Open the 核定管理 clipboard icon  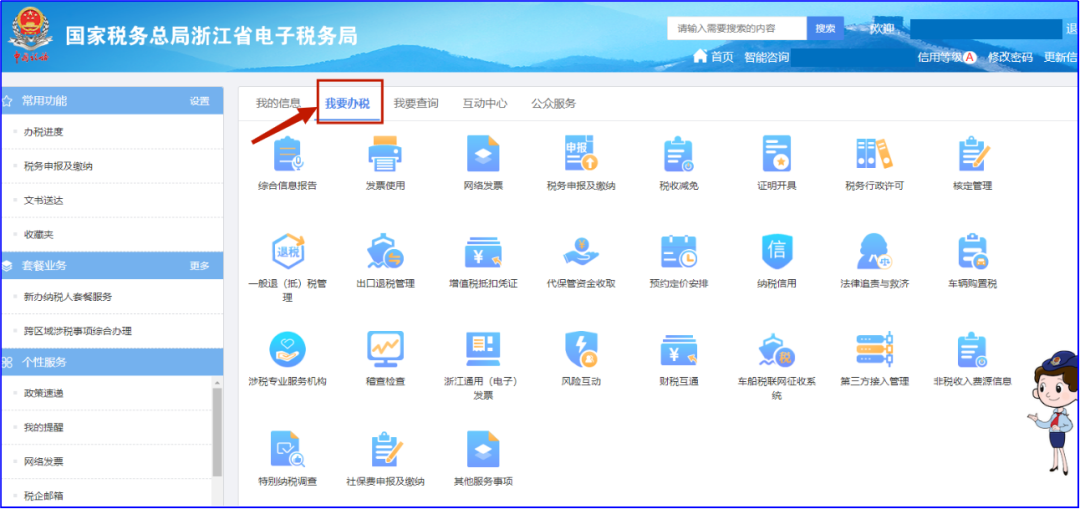(x=972, y=154)
